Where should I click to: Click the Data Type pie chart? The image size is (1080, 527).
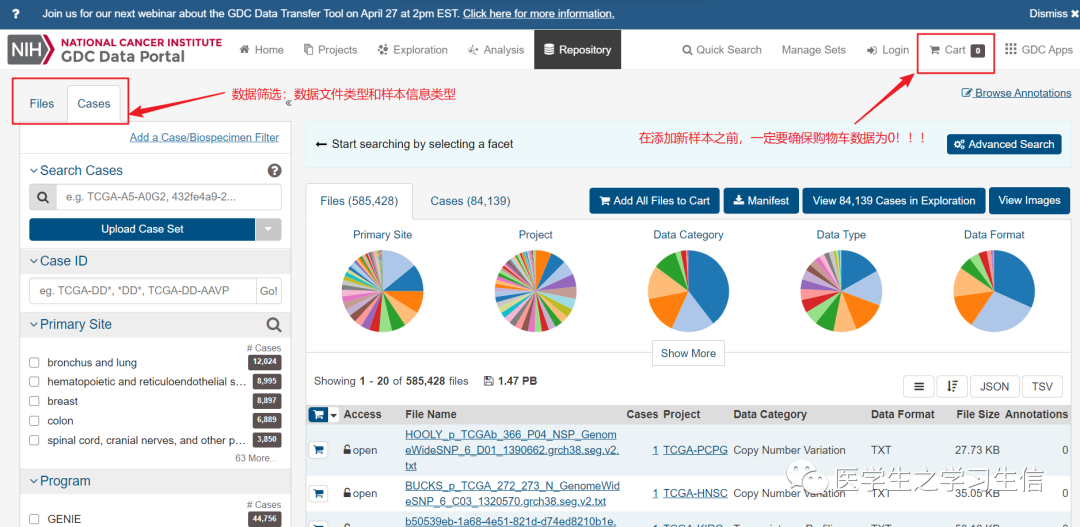coord(841,291)
